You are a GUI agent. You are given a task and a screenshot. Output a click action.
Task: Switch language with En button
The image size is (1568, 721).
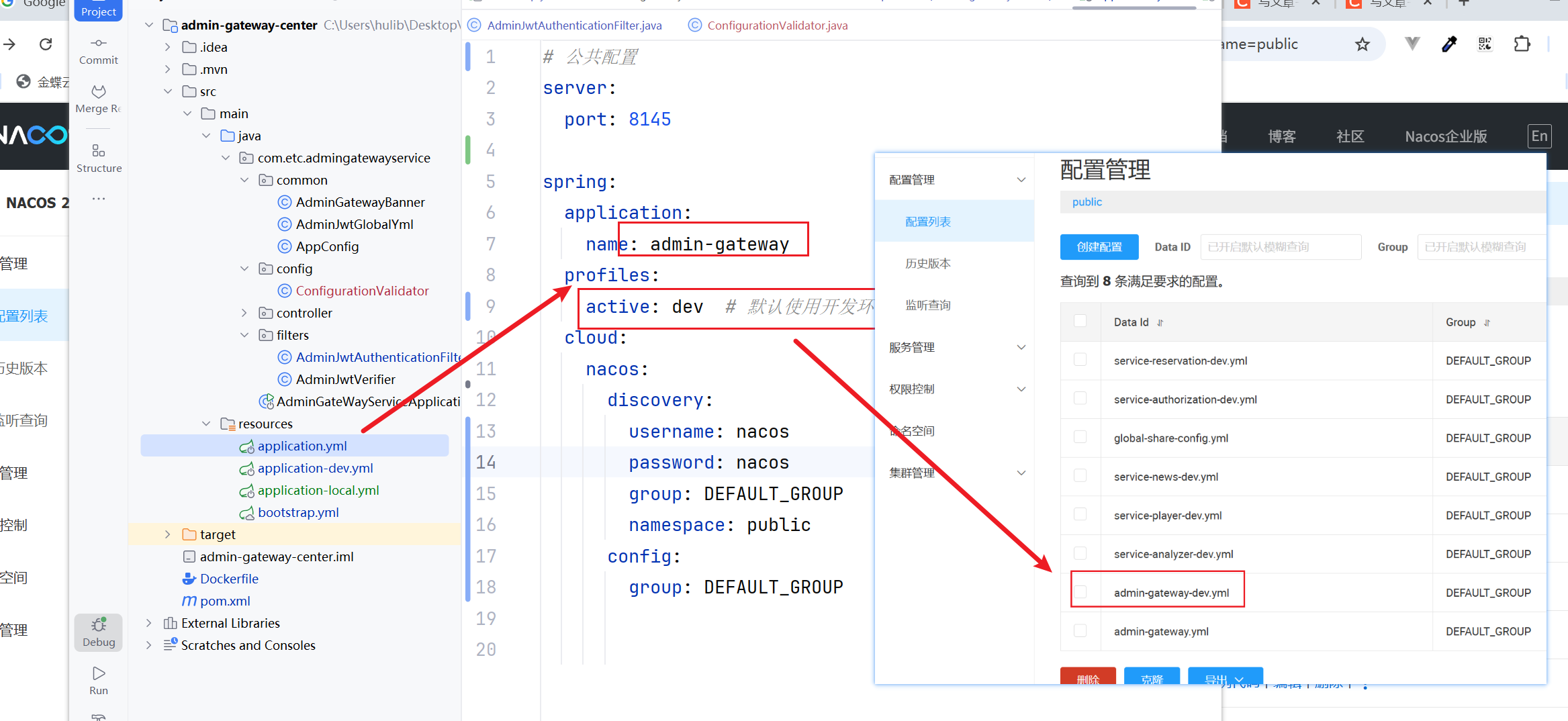point(1539,136)
